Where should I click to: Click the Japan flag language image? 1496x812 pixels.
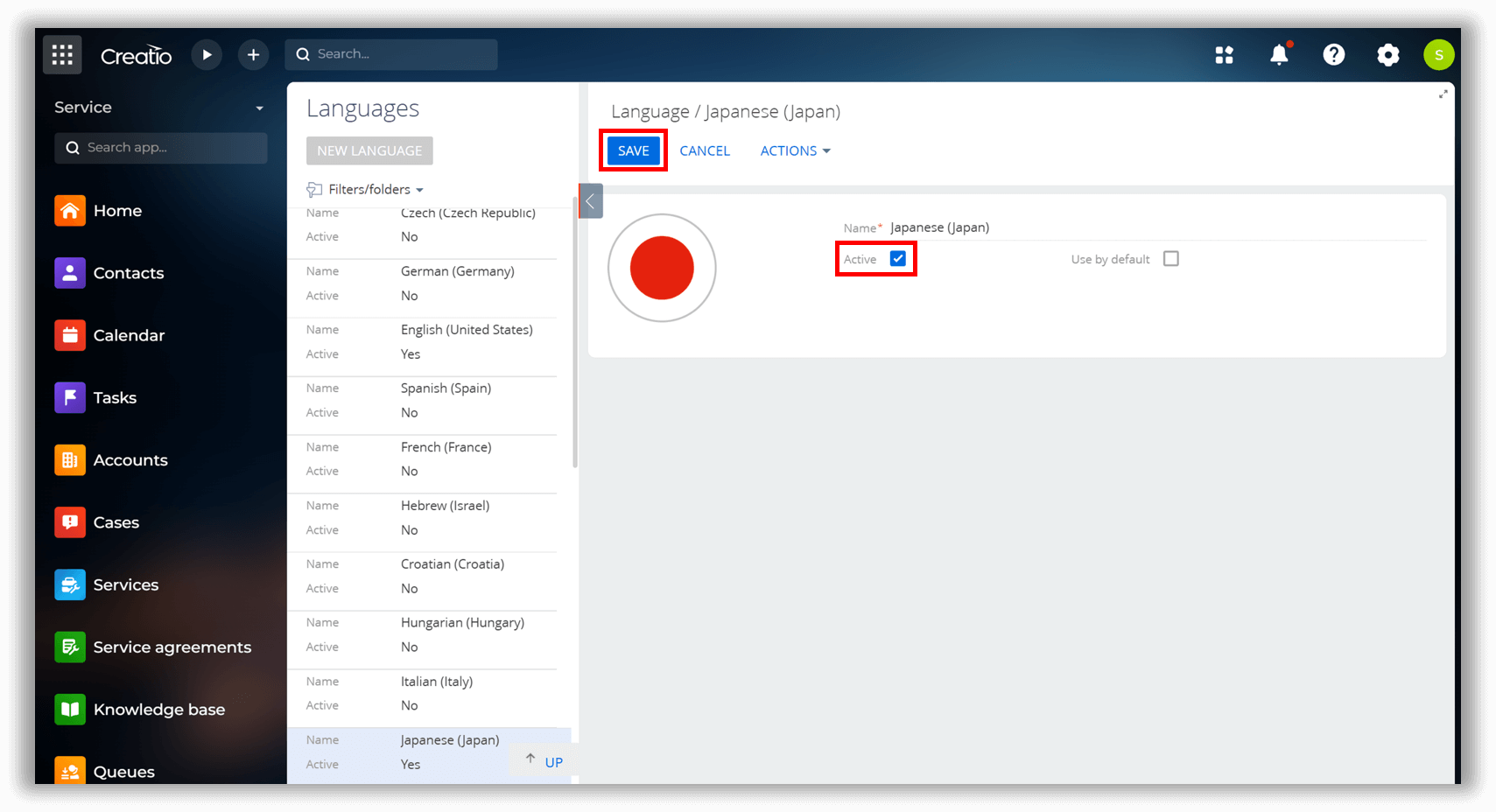point(662,268)
